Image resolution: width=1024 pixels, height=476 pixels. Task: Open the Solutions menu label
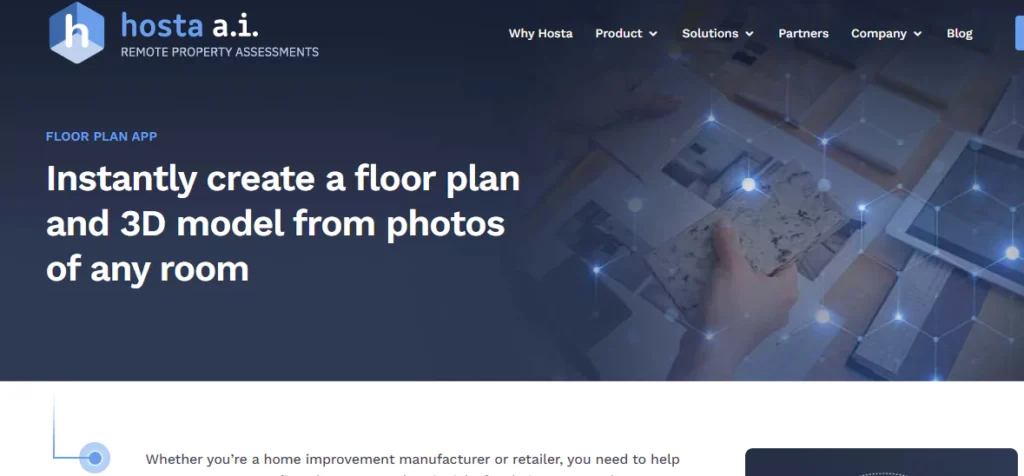click(710, 33)
